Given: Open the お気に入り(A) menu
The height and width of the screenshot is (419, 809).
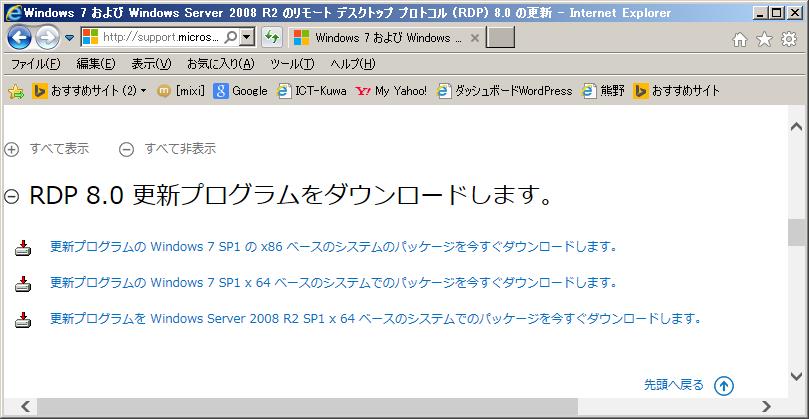Looking at the screenshot, I should tap(221, 65).
